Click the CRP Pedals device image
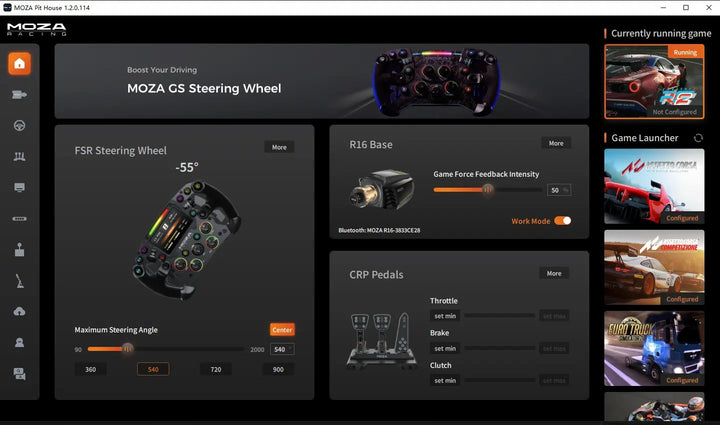Screen dimensions: 720x425 tap(382, 341)
